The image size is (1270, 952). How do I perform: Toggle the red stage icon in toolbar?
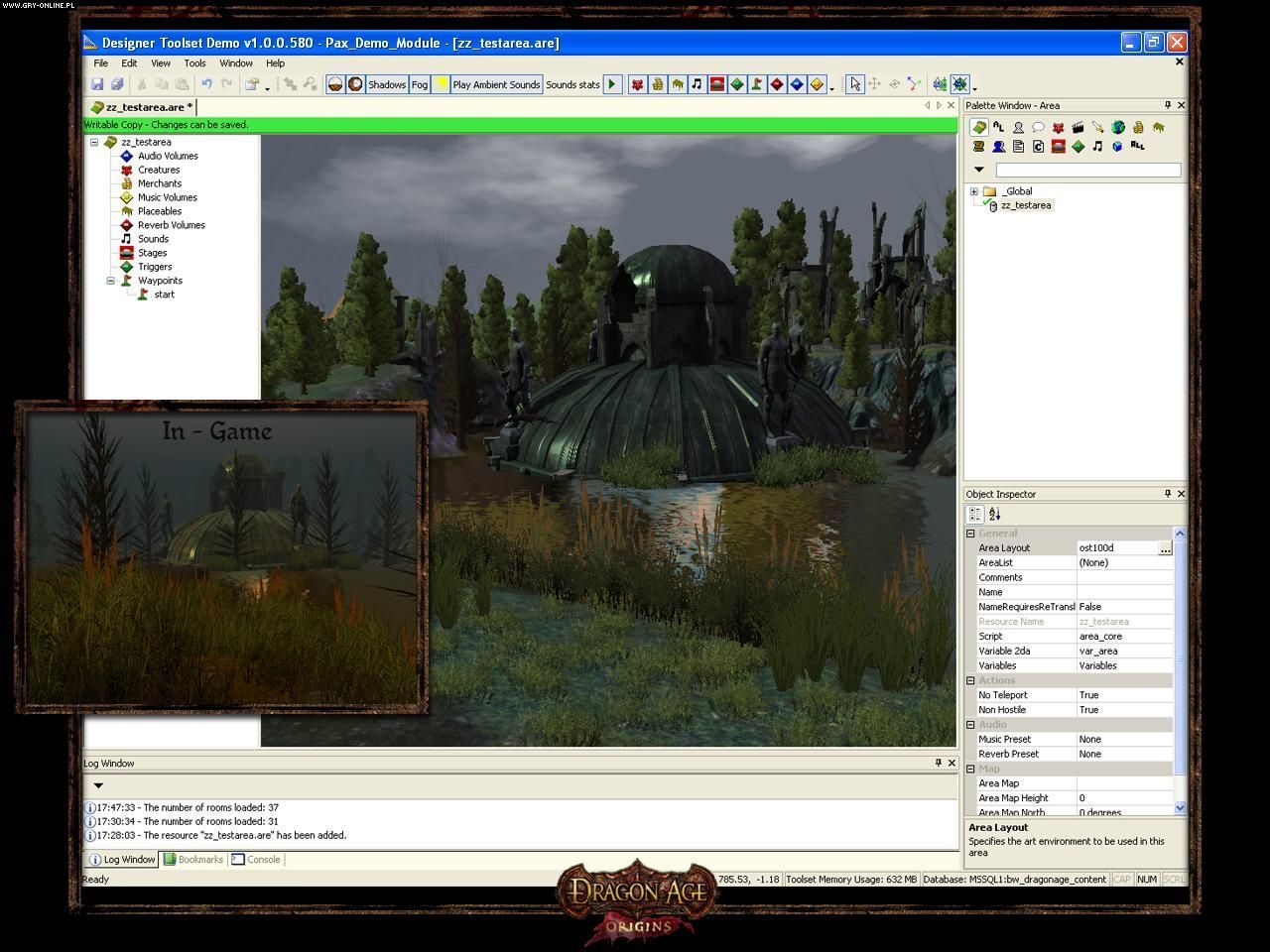point(716,85)
